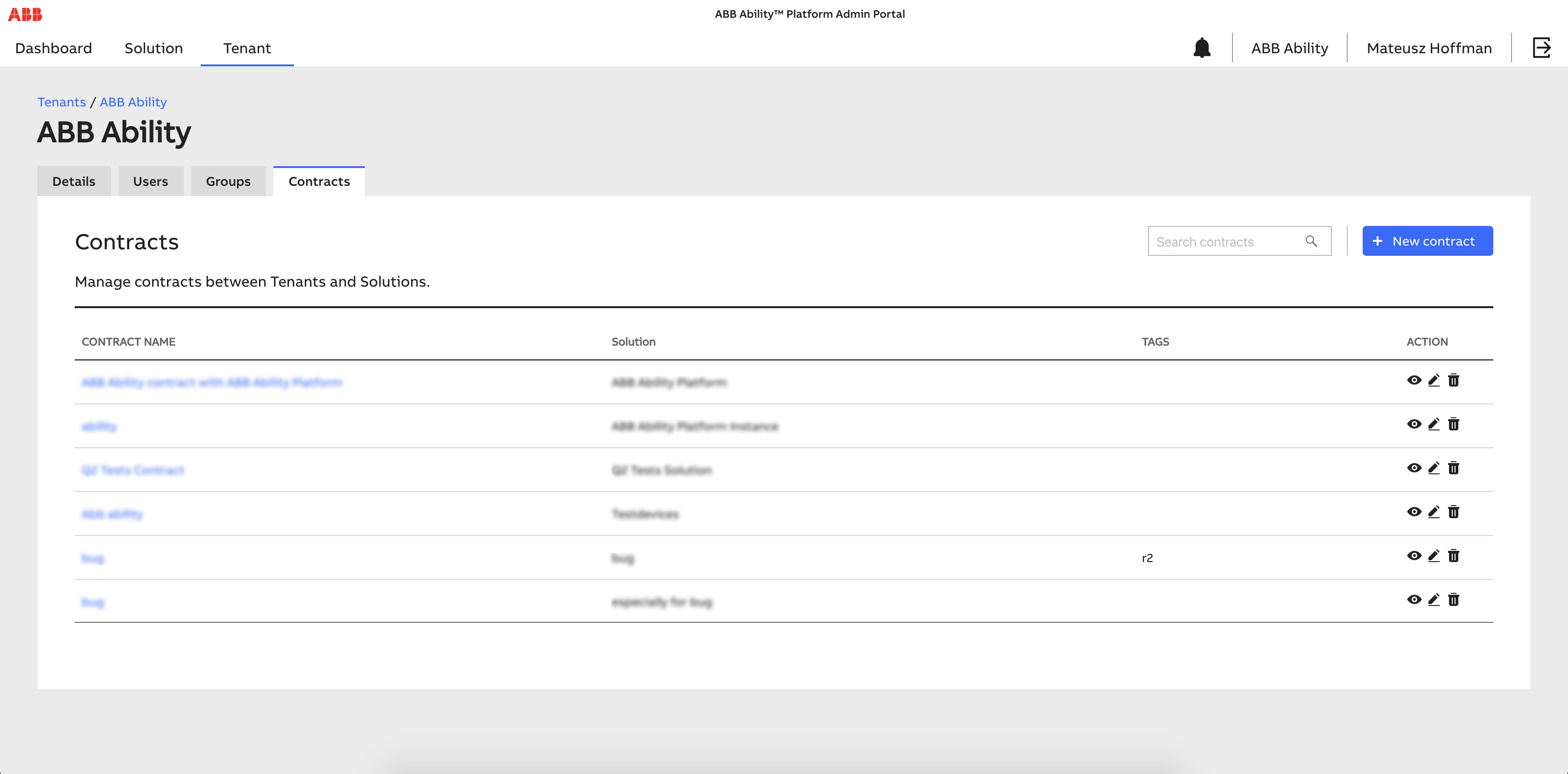
Task: Open the bug contract link for 'especially for bug'
Action: (92, 602)
